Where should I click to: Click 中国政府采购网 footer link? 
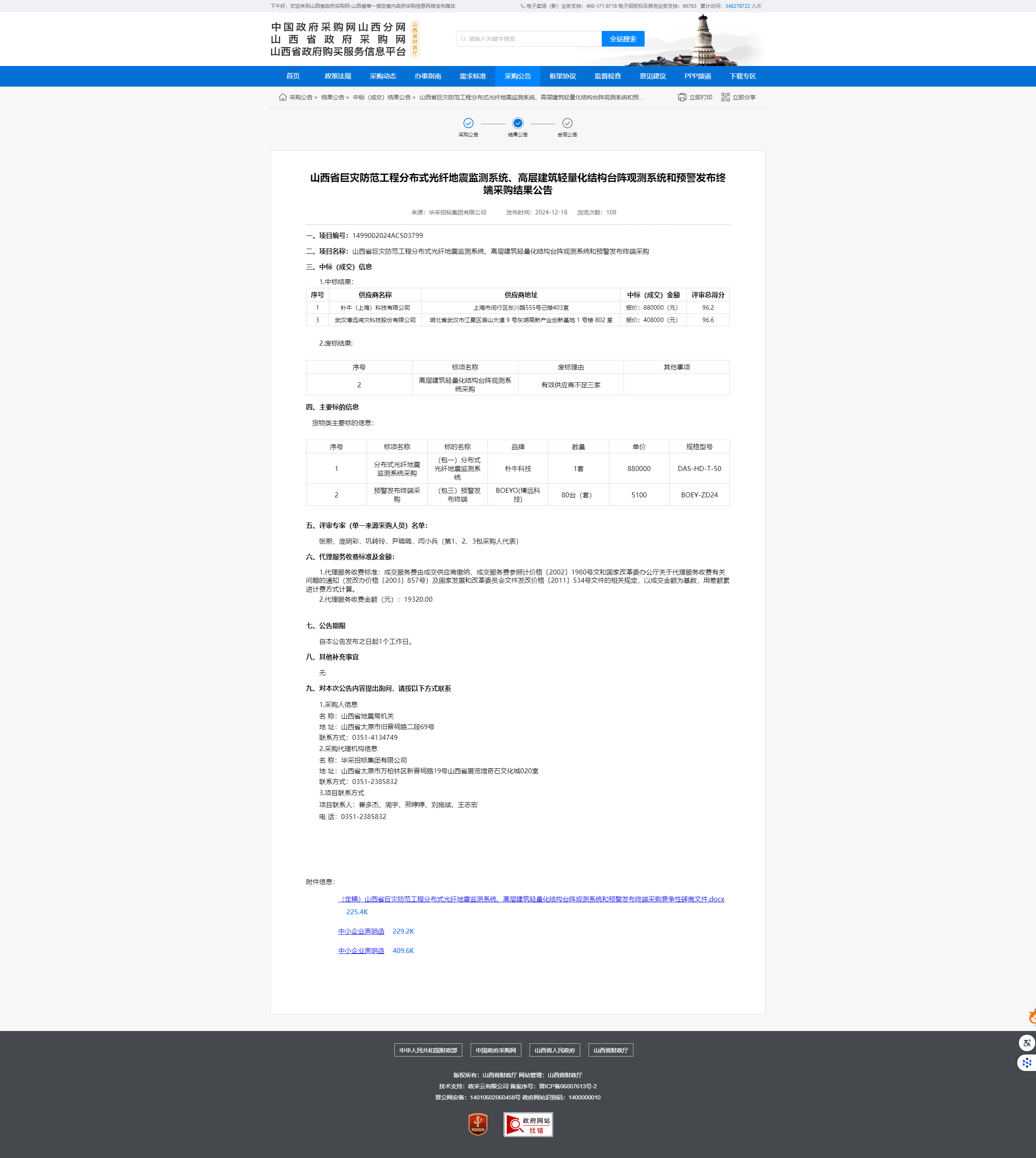coord(496,1050)
